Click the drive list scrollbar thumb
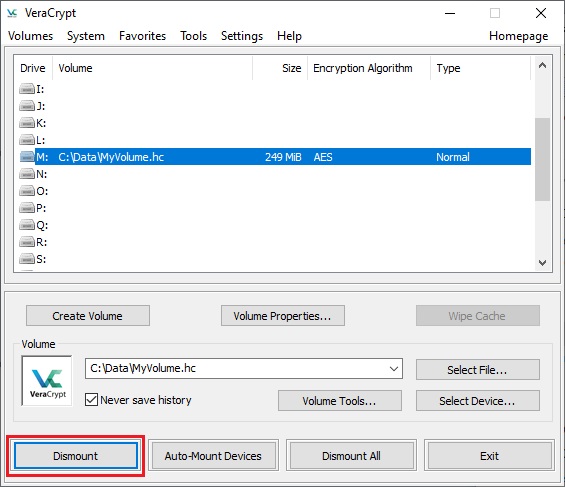Viewport: 565px width, 487px height. coord(542,159)
